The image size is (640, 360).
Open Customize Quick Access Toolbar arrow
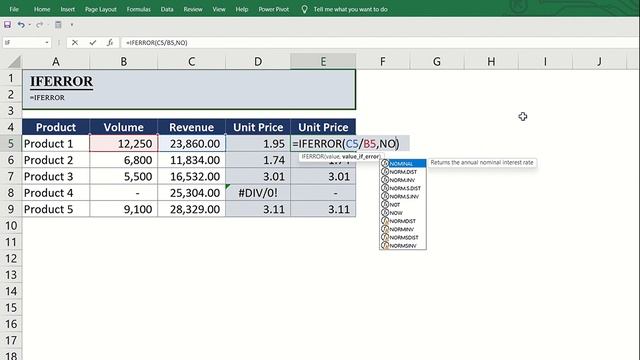[x=72, y=25]
